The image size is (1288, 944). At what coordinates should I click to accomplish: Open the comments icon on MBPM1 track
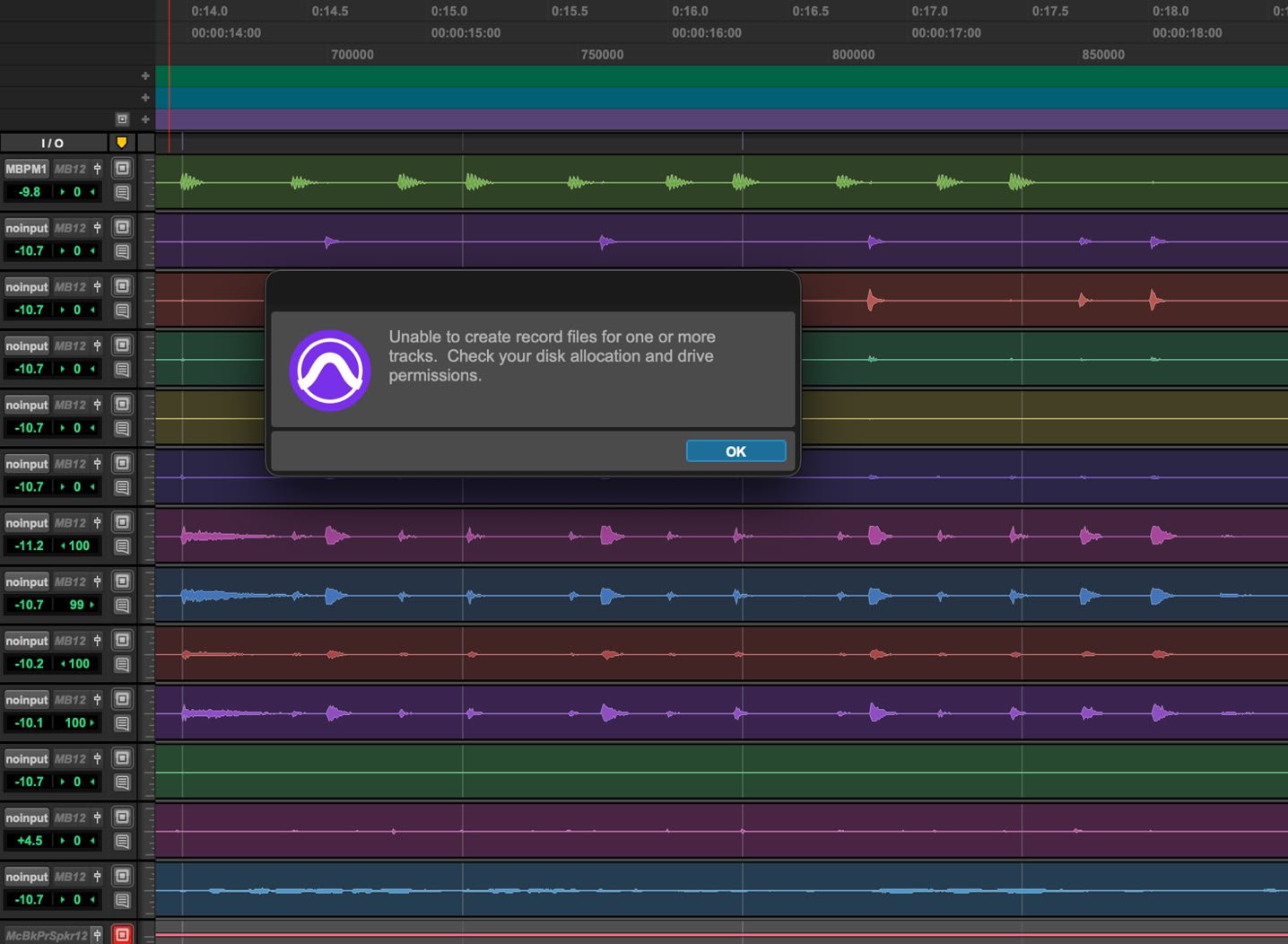click(123, 192)
